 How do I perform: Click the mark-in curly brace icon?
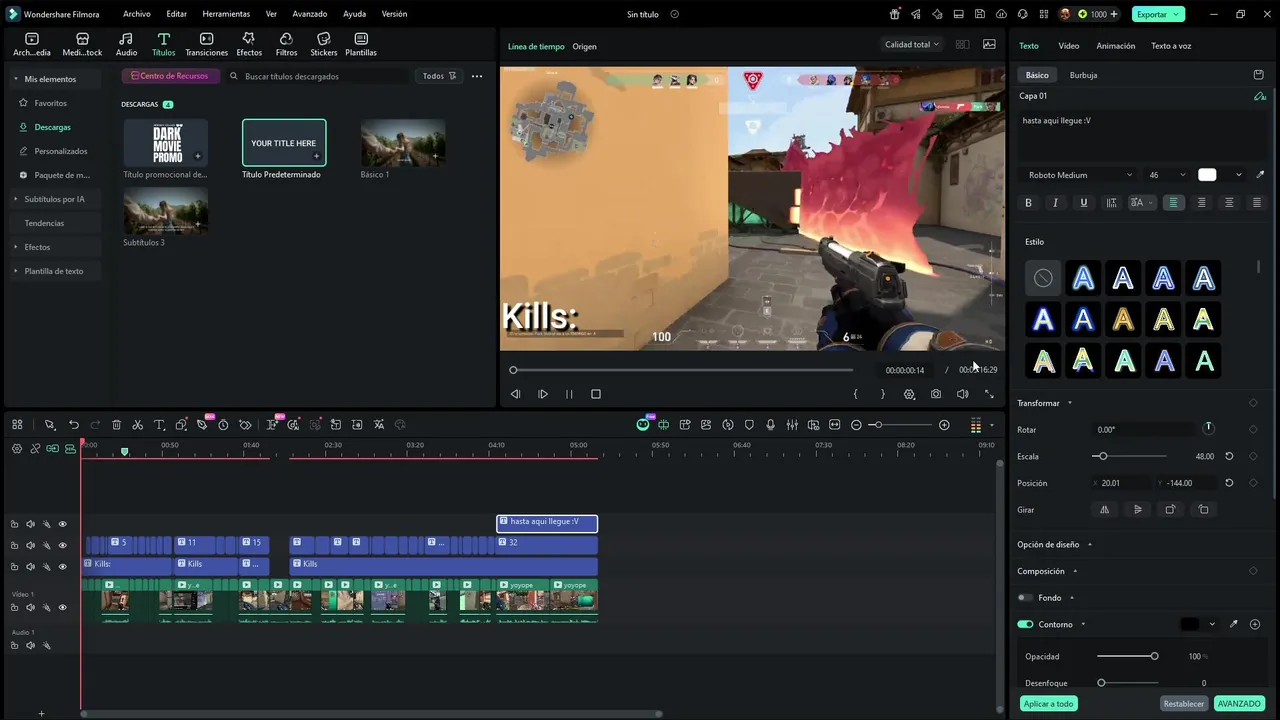(855, 394)
